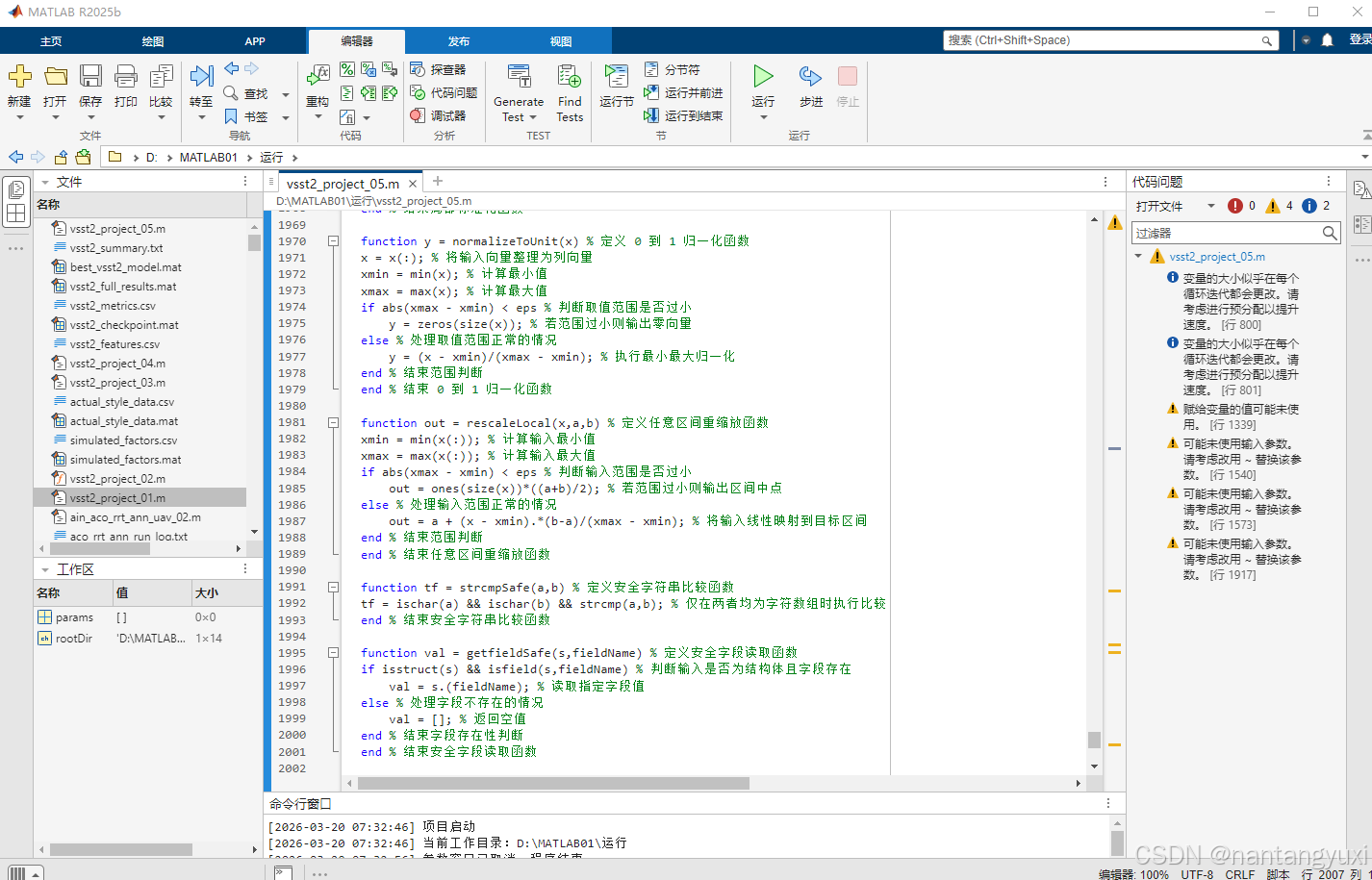This screenshot has width=1372, height=880.
Task: Switch to the Home (主页) tab
Action: [x=51, y=41]
